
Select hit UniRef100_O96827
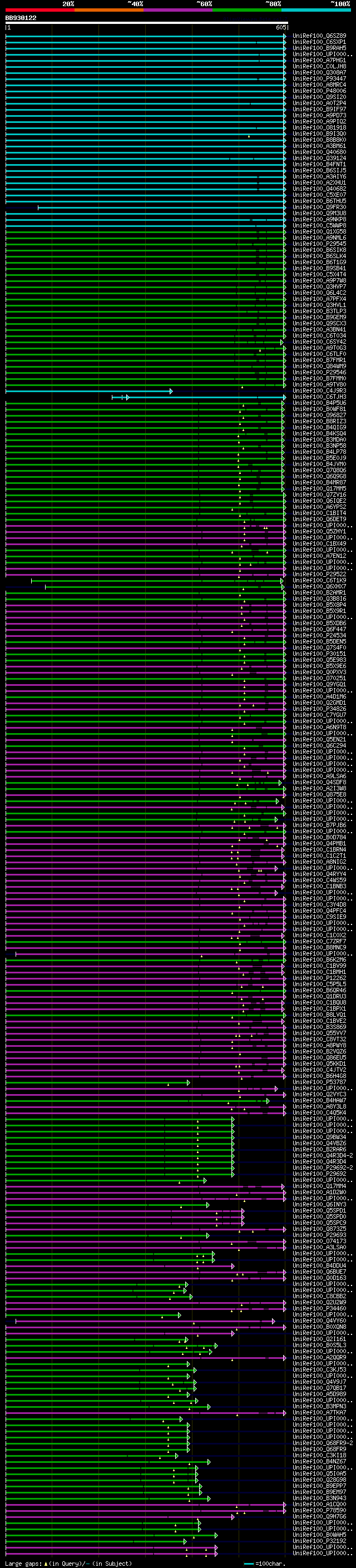pyautogui.click(x=319, y=415)
